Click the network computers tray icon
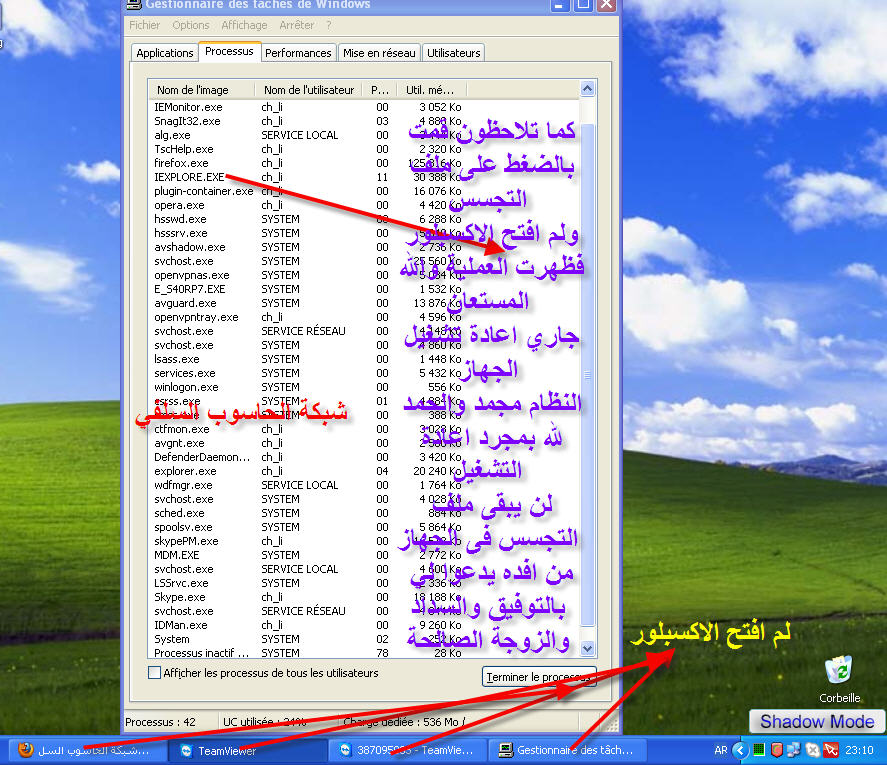The width and height of the screenshot is (887, 765). (794, 750)
